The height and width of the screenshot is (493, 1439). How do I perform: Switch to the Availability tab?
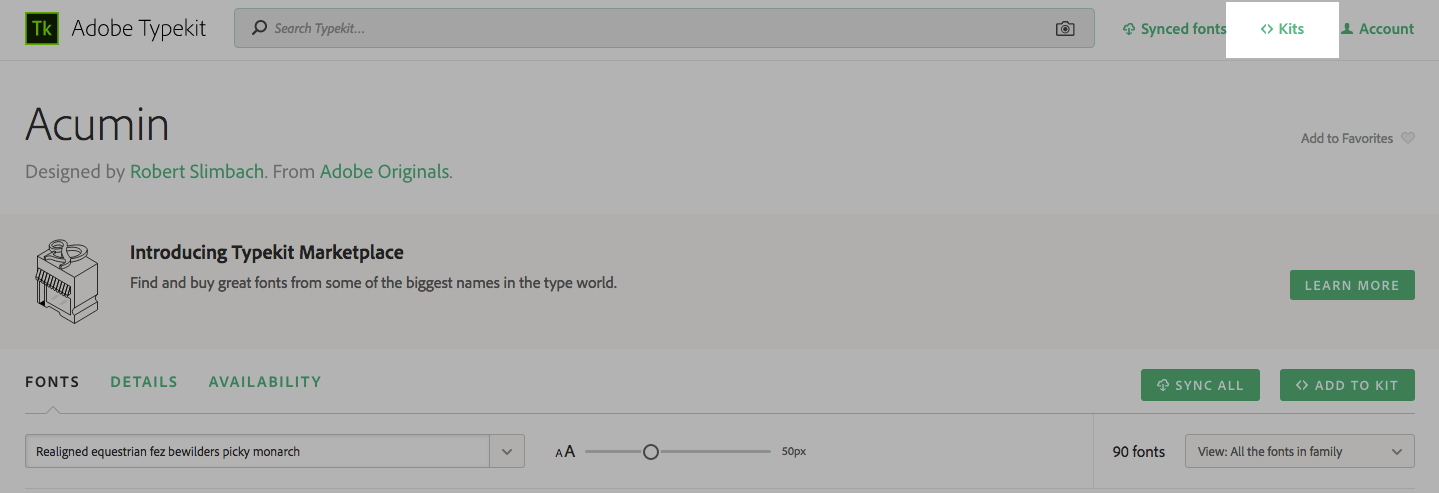tap(265, 382)
